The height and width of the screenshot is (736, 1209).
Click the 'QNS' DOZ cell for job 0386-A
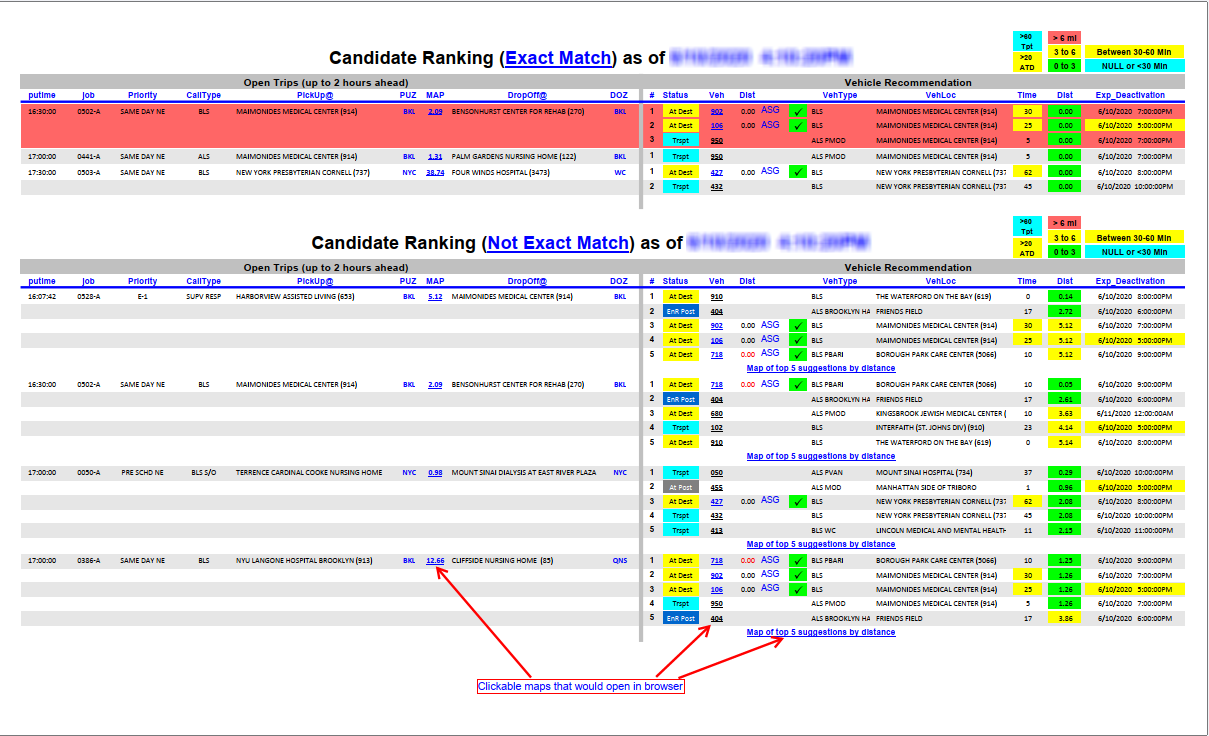[620, 561]
